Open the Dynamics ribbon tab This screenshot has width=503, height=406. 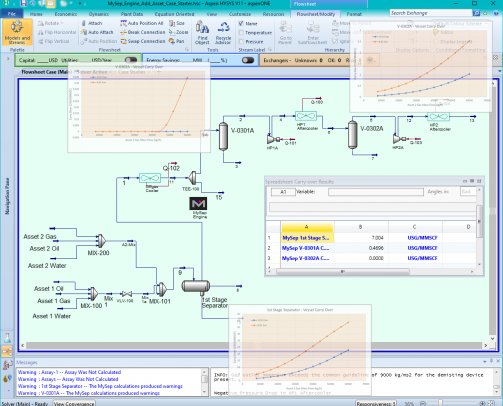99,14
